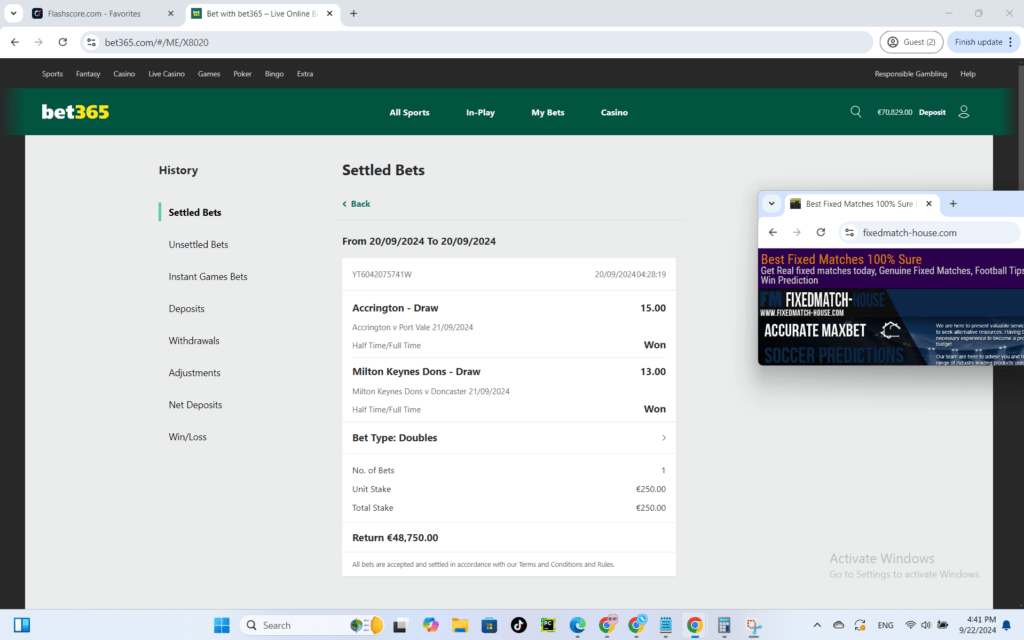1024x640 pixels.
Task: Click the address bar showing bet365.com
Action: pyautogui.click(x=200, y=42)
